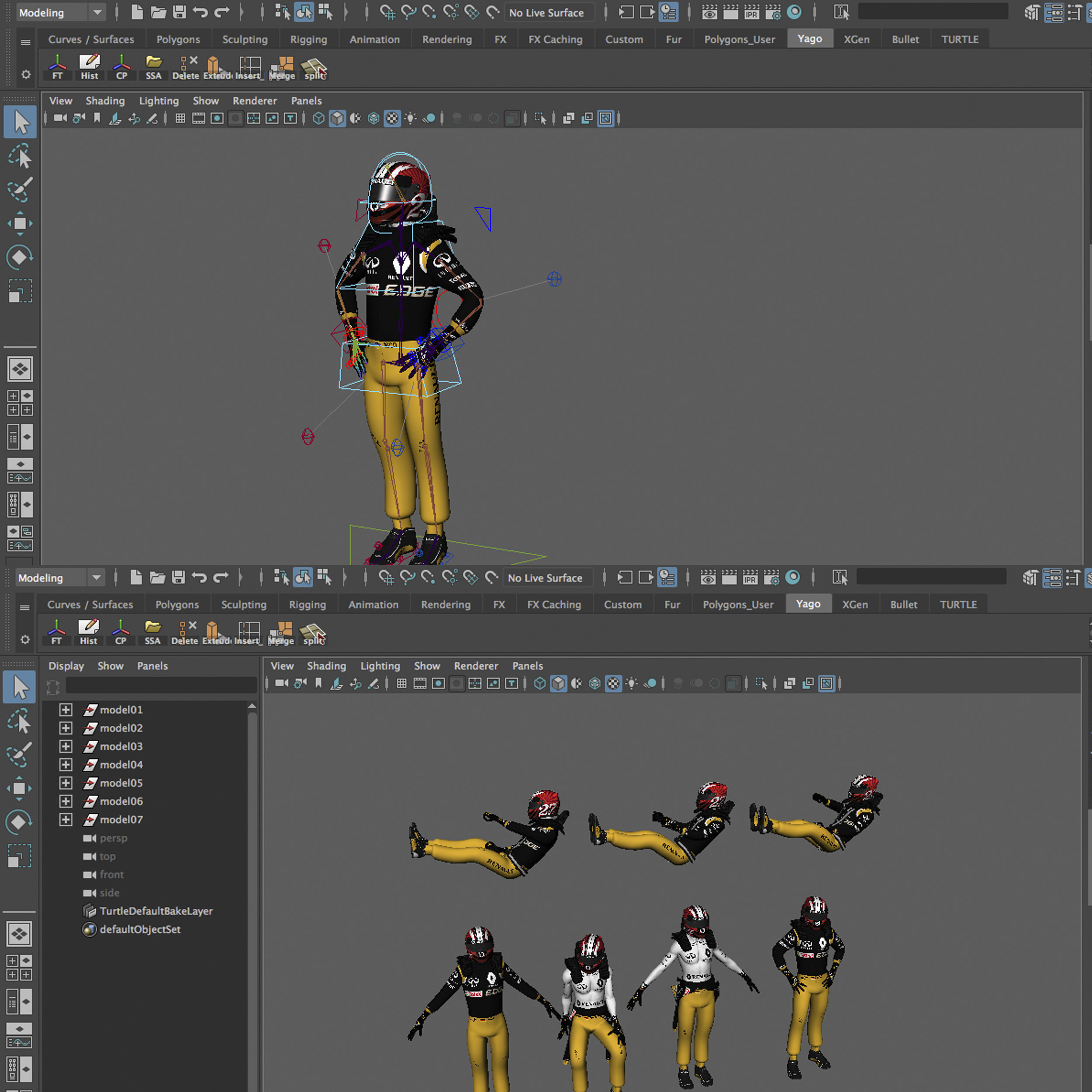Toggle textured display checker icon in lower viewport

tap(613, 683)
